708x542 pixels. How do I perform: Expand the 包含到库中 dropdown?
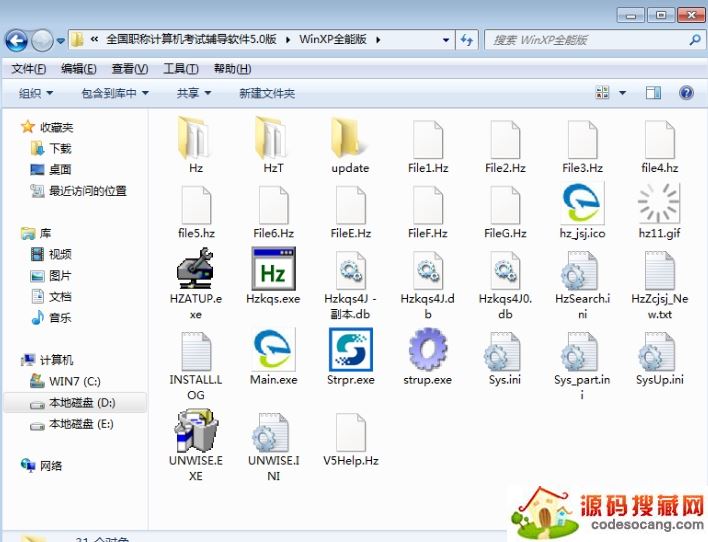(x=114, y=93)
